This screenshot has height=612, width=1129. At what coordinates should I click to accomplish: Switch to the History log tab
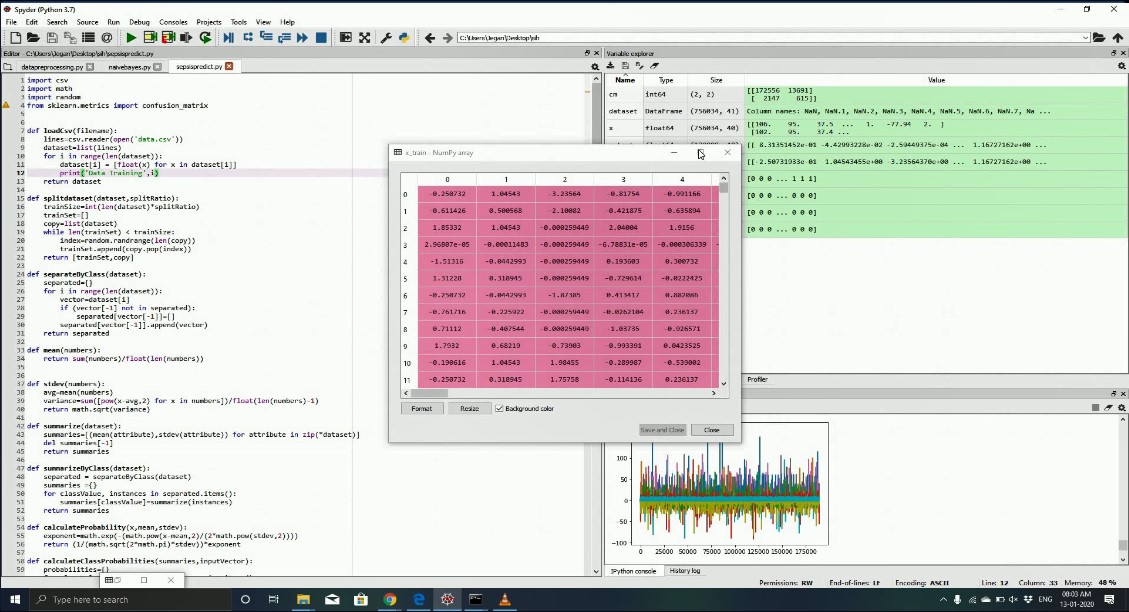pos(685,571)
